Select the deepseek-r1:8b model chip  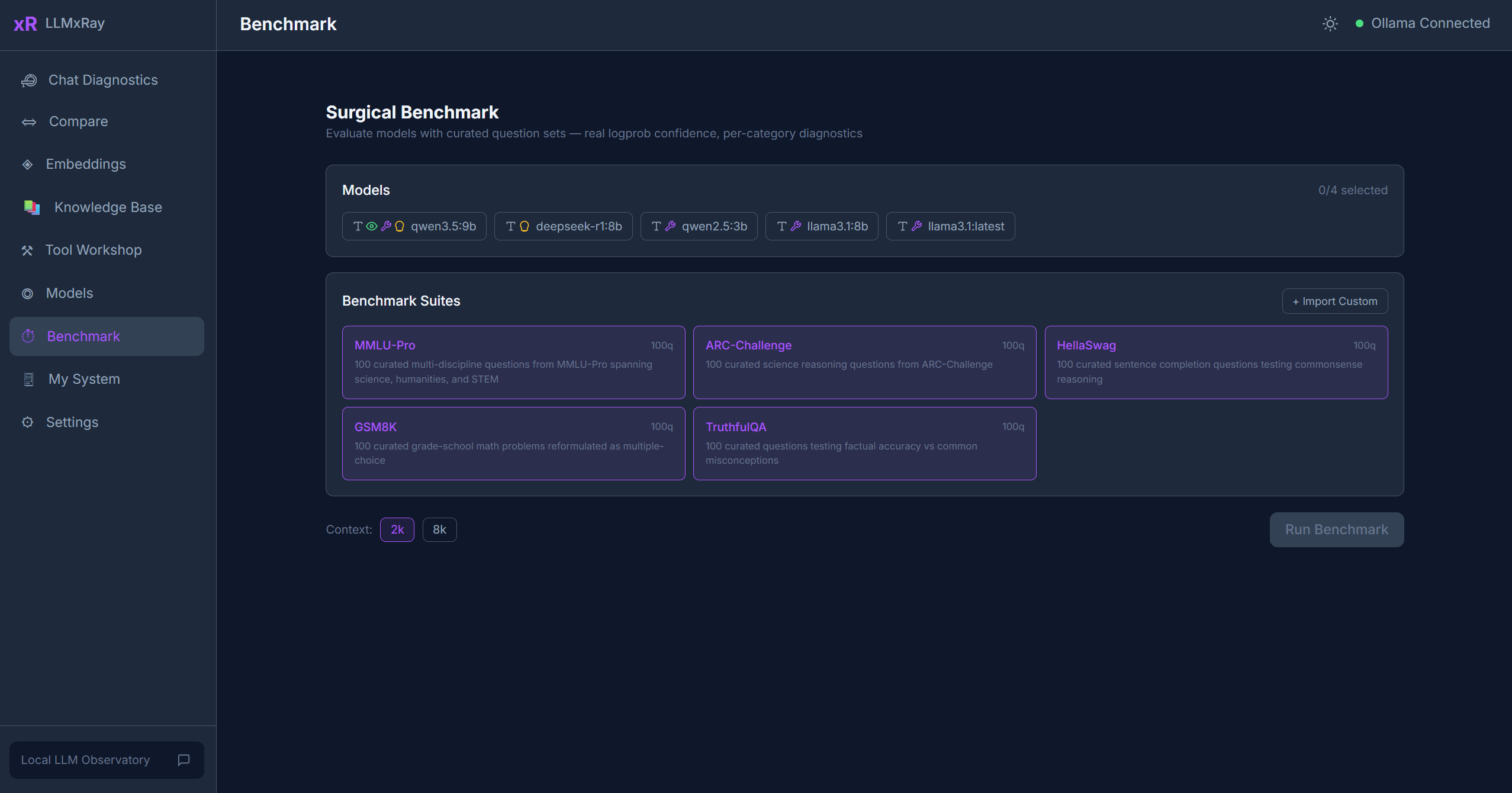click(563, 226)
